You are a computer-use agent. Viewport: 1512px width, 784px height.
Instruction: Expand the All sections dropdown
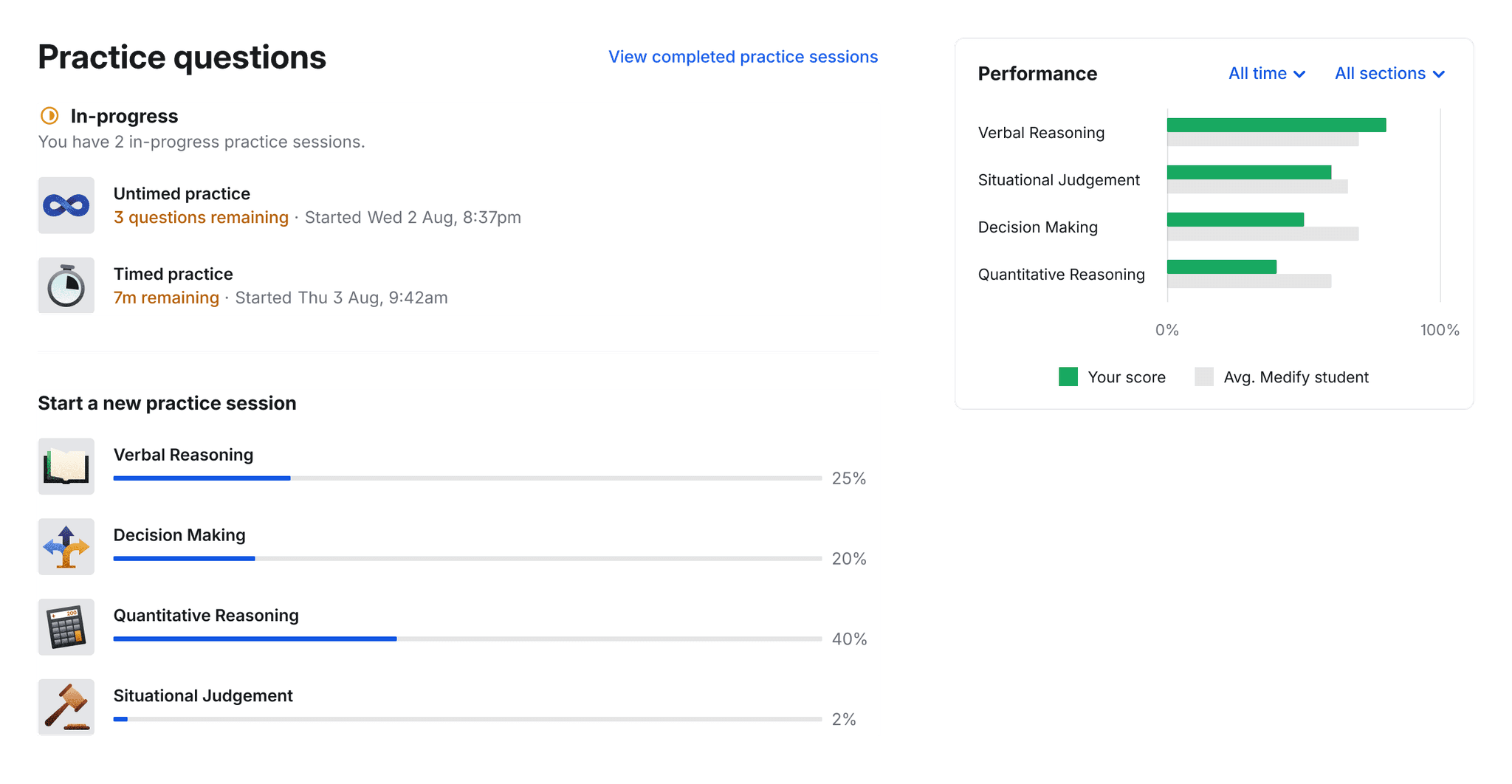coord(1389,74)
